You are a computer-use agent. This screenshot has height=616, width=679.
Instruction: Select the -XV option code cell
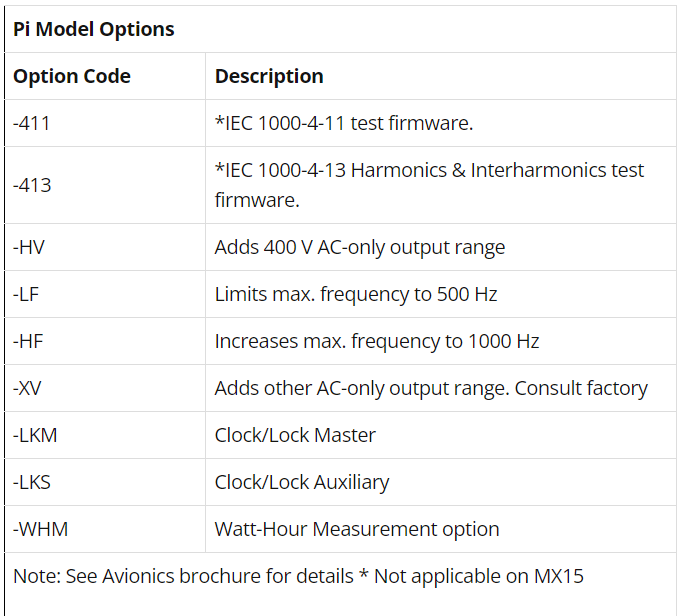coord(28,388)
